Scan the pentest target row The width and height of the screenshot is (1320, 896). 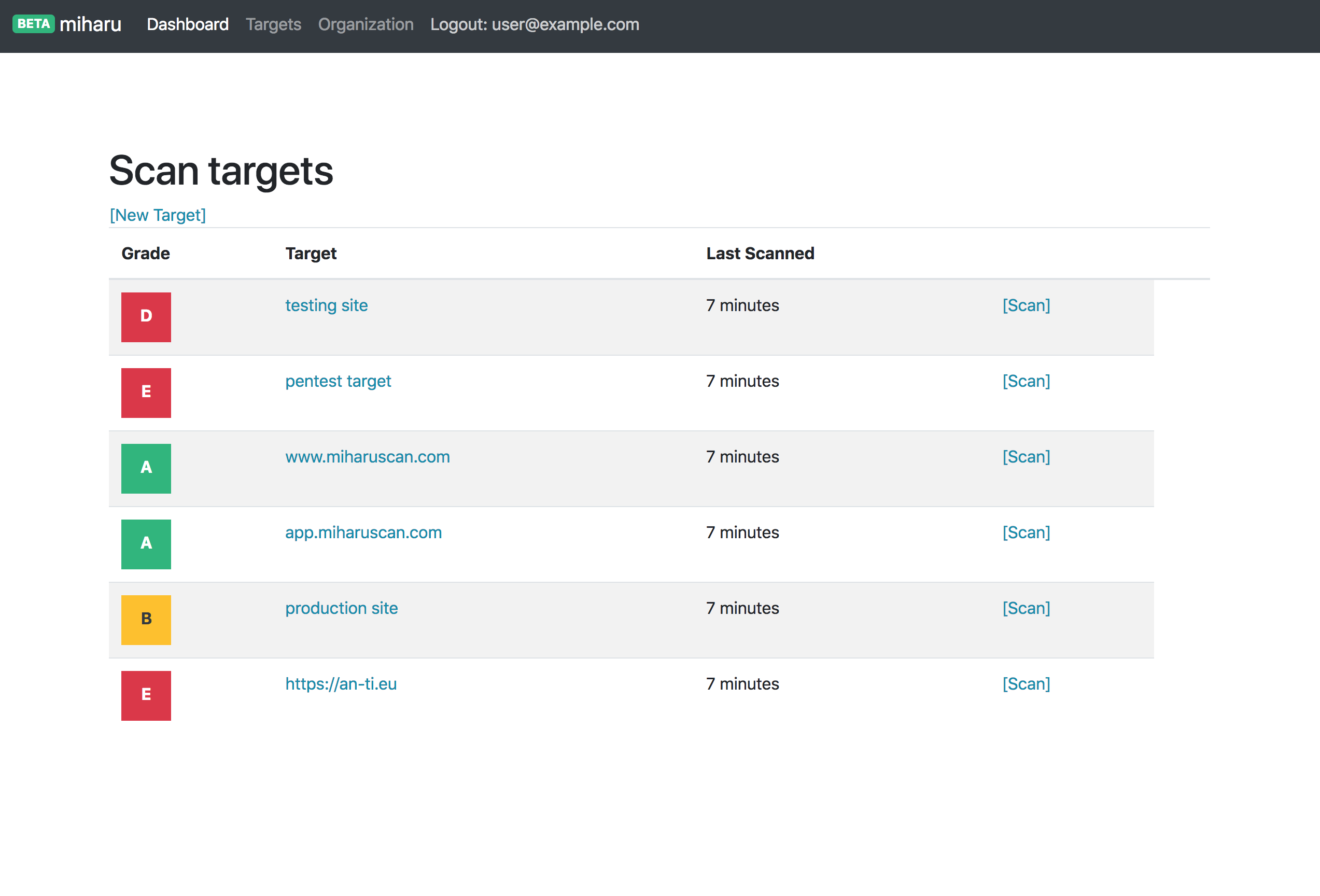tap(1026, 381)
